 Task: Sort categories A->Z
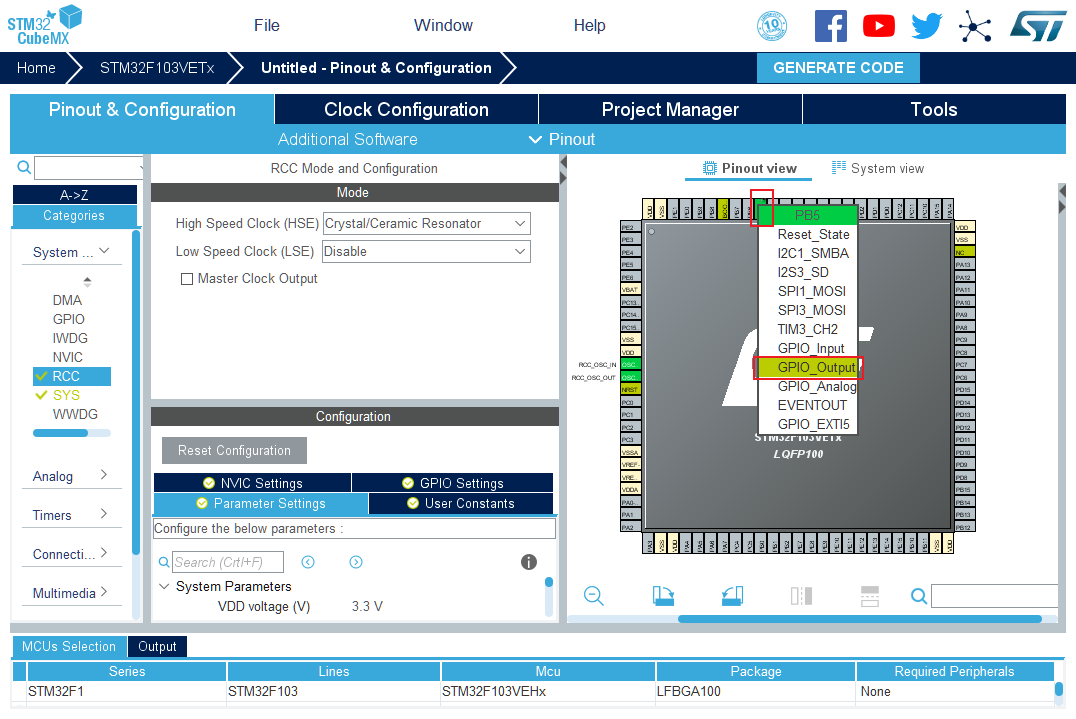coord(74,195)
